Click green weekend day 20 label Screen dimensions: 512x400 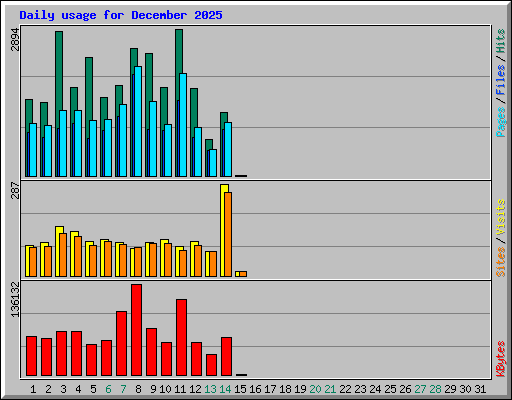(315, 389)
